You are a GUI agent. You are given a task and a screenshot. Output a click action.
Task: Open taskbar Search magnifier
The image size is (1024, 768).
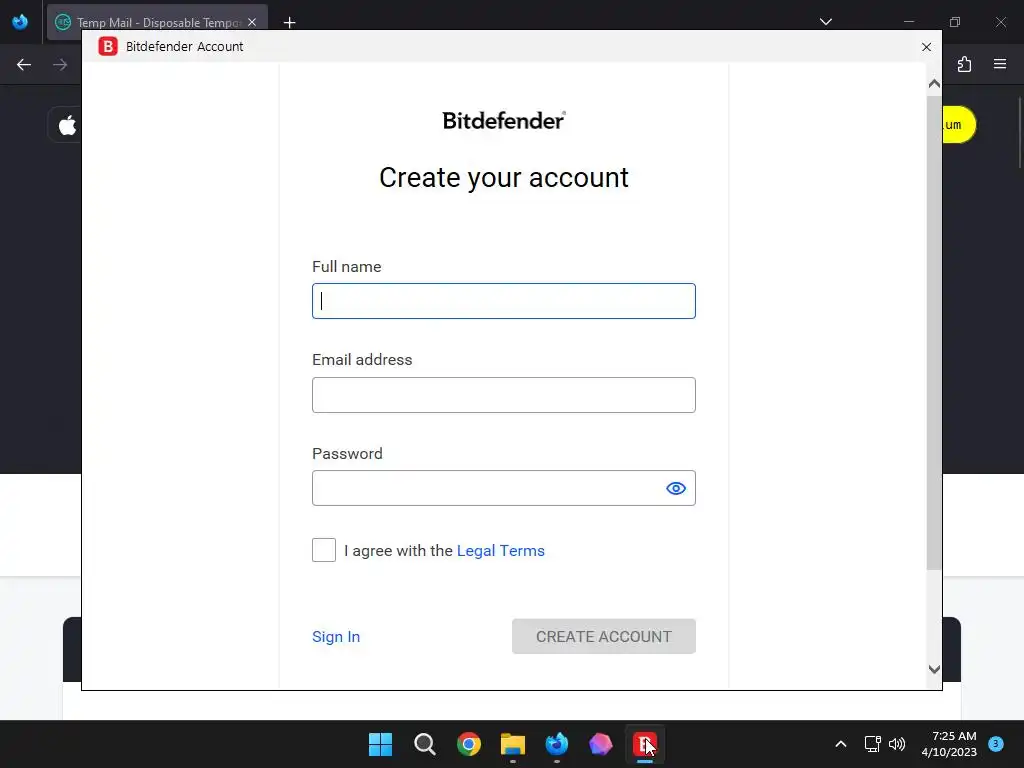pos(424,744)
